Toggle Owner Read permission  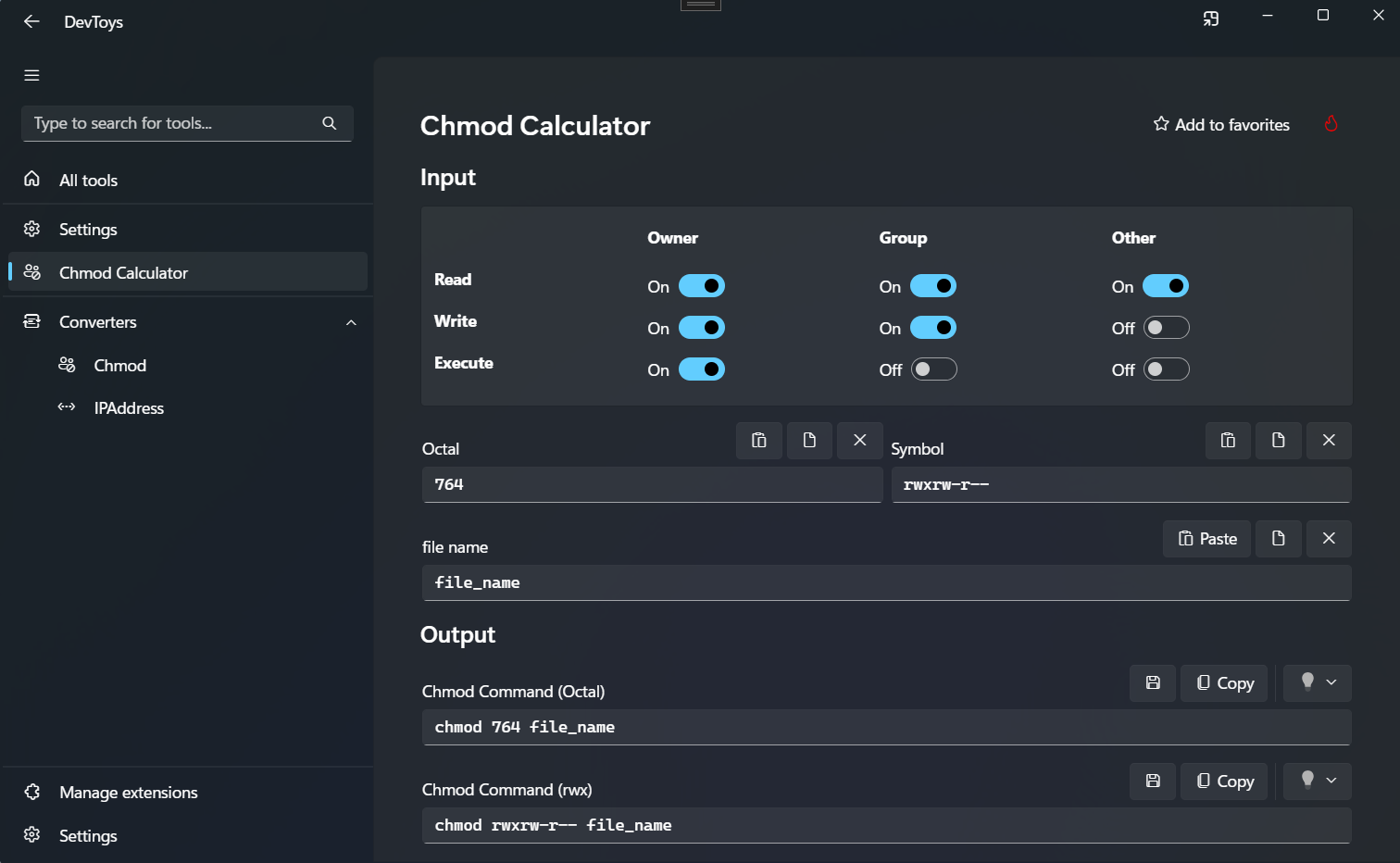[x=702, y=286]
